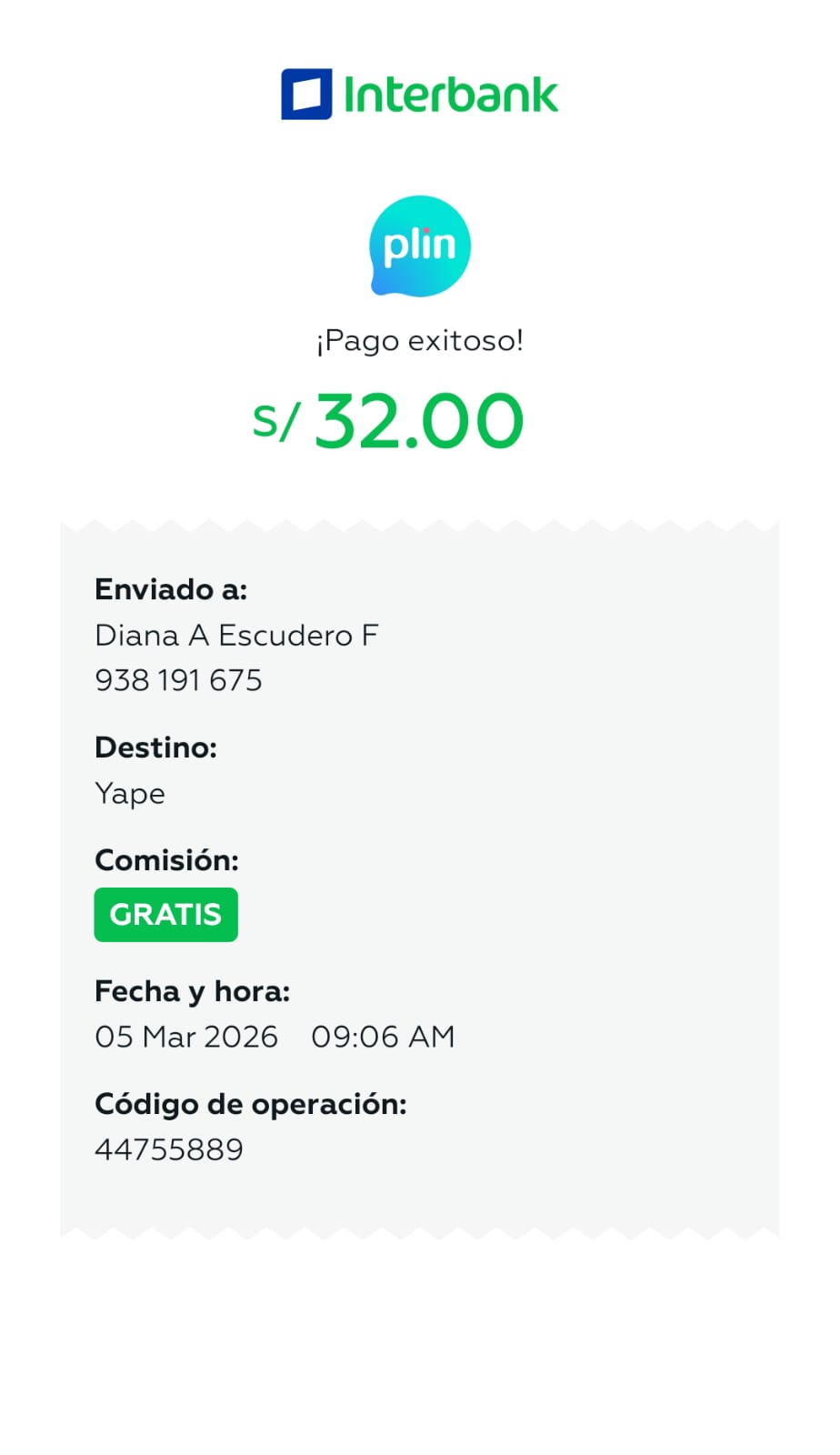The width and height of the screenshot is (840, 1455).
Task: Click the Comisión label
Action: pyautogui.click(x=166, y=860)
